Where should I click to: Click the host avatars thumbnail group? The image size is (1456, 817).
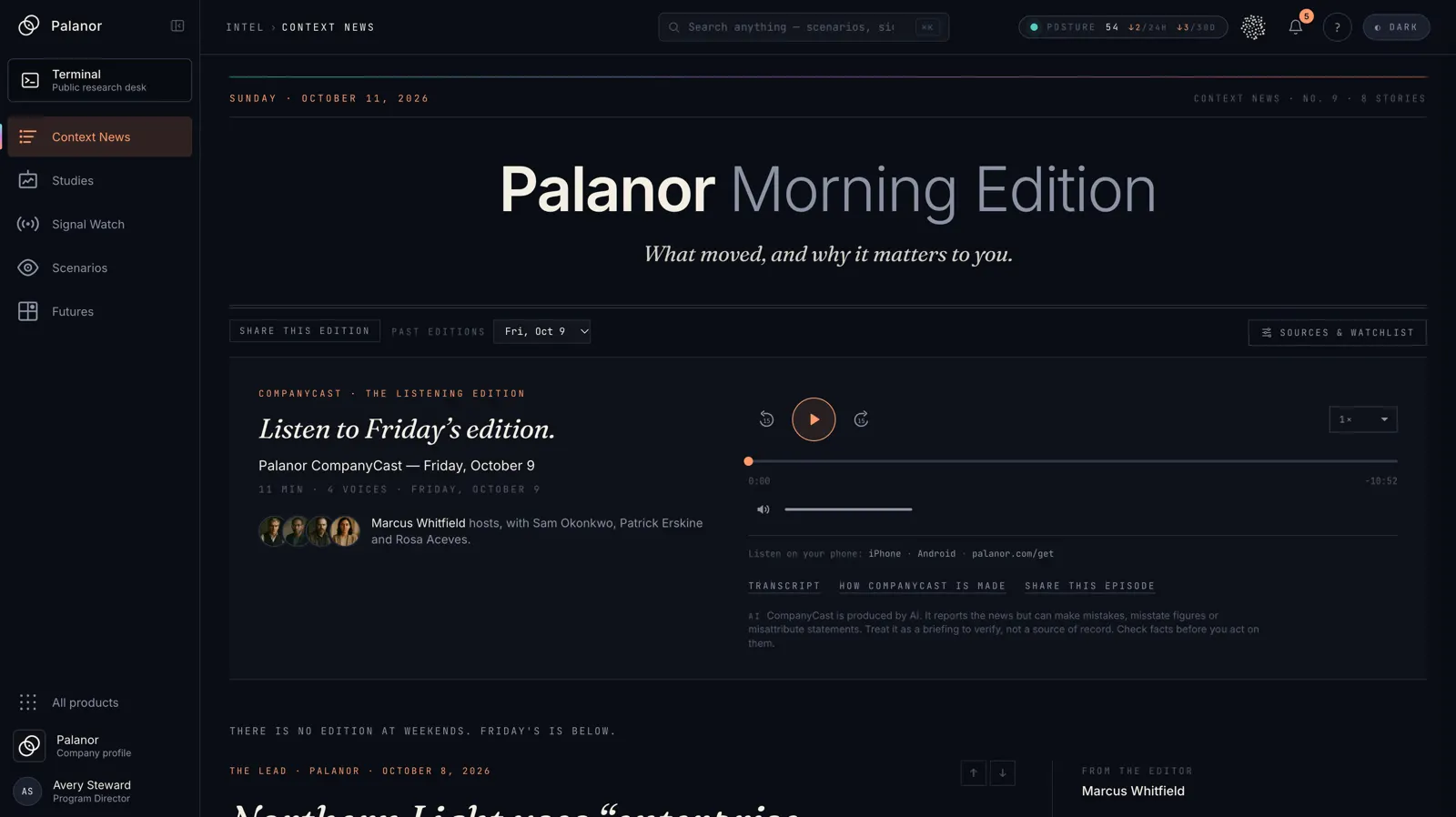[309, 531]
